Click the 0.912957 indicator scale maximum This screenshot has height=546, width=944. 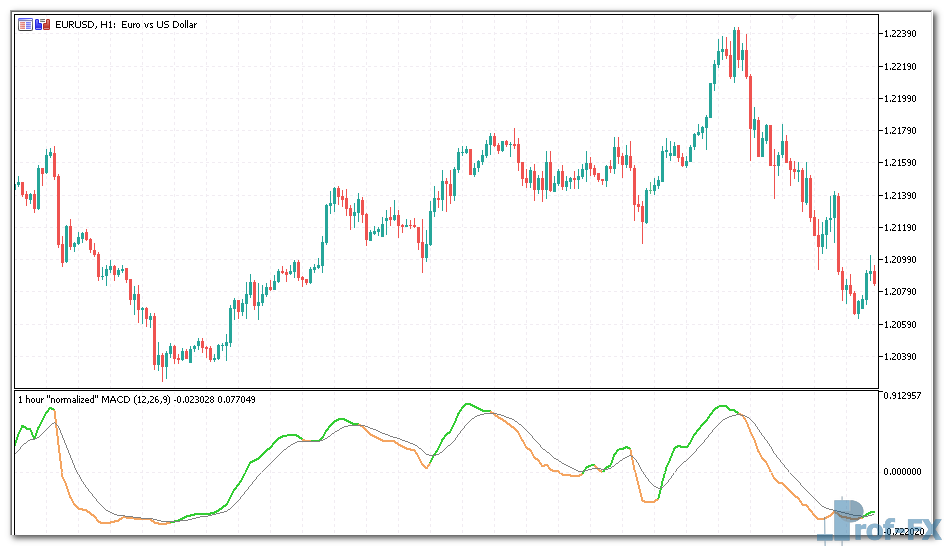click(x=906, y=396)
